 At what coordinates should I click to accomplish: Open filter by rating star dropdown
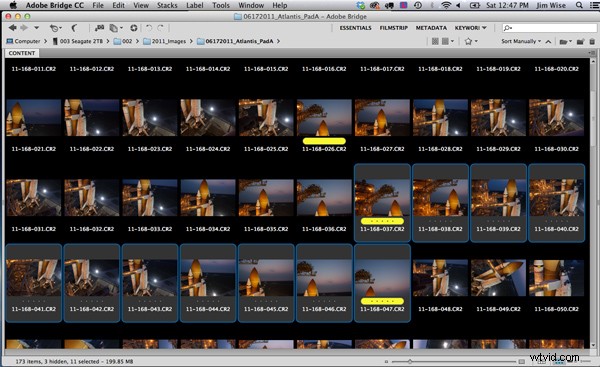(x=471, y=41)
